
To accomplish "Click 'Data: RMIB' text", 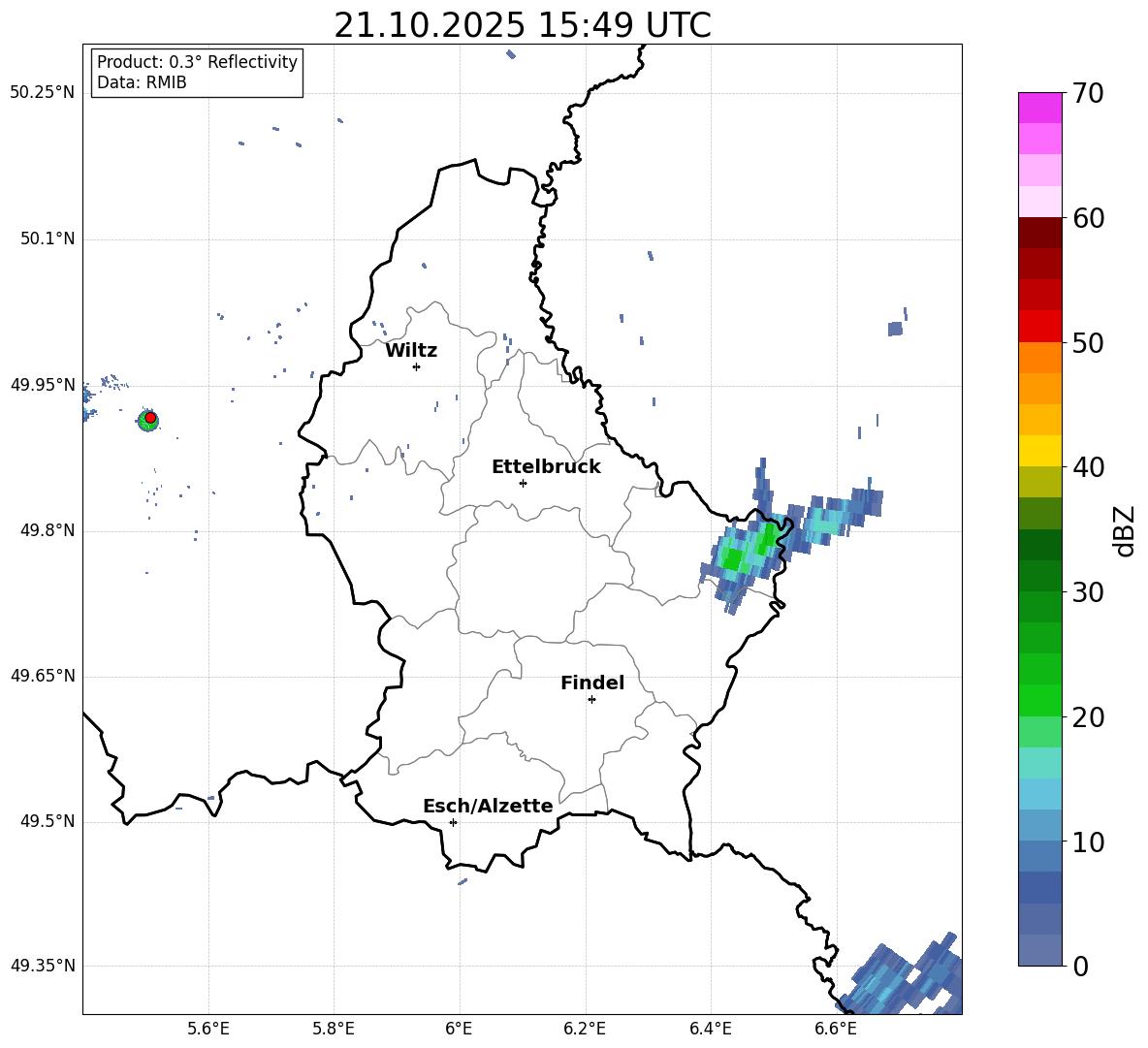I will [142, 82].
